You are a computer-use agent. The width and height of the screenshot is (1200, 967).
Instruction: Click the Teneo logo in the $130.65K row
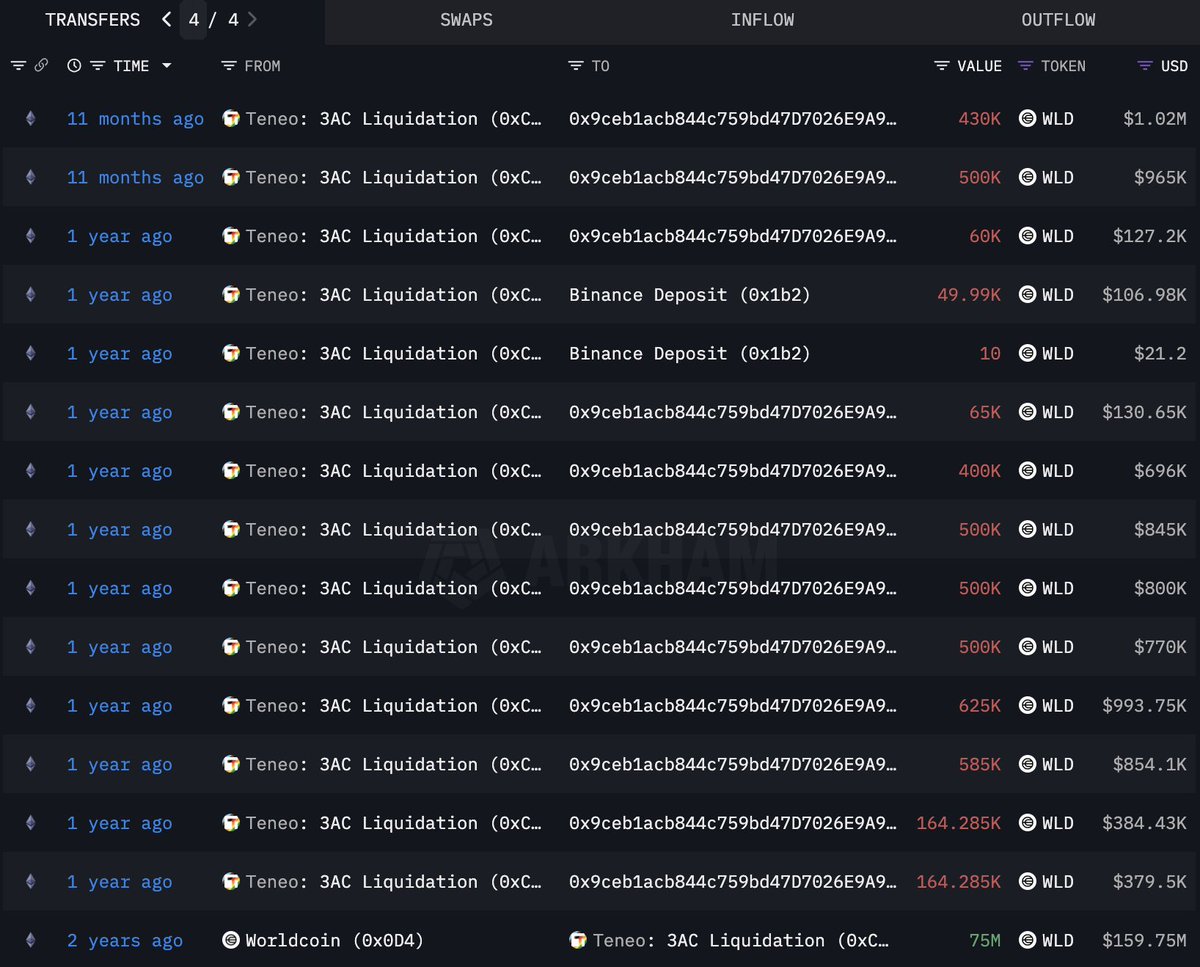coord(231,413)
